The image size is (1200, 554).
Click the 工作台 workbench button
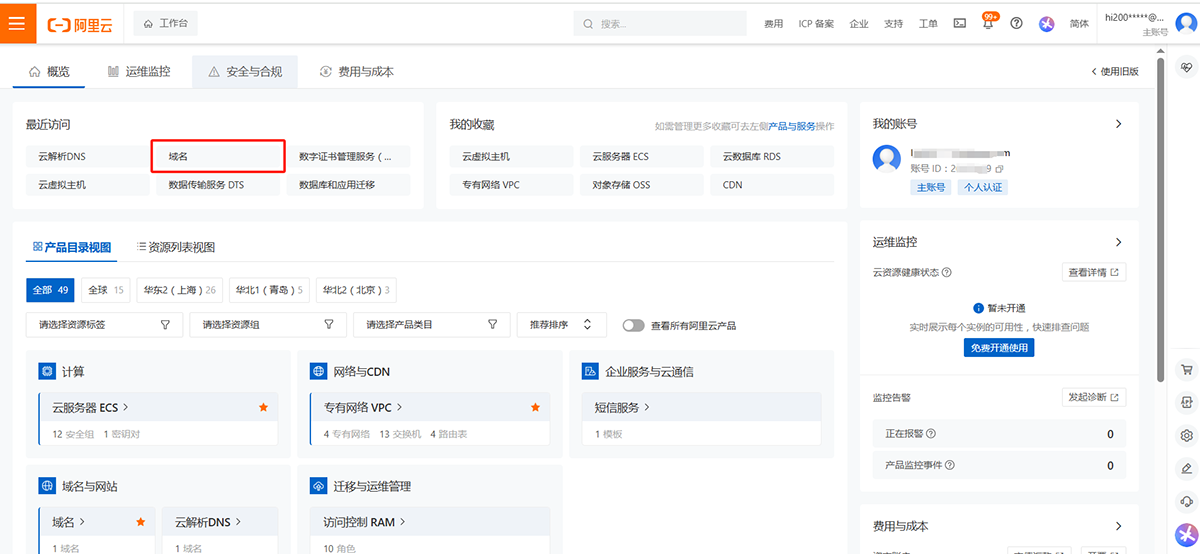[166, 22]
